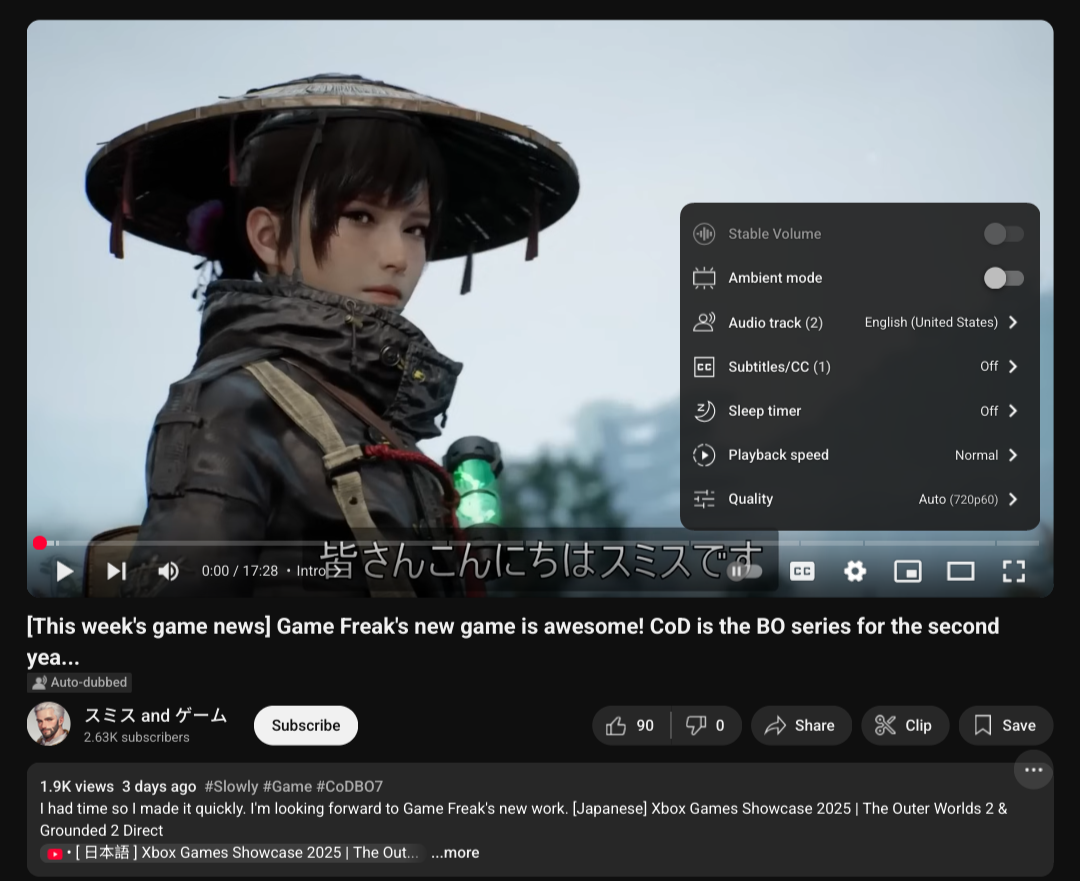Create a Clip of the video
This screenshot has height=881, width=1080.
[x=905, y=725]
